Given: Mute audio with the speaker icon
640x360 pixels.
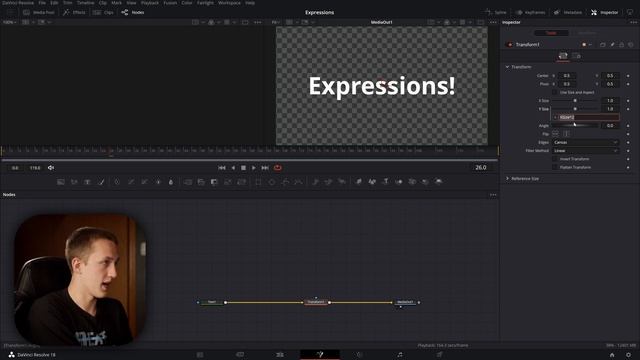Looking at the screenshot, I should click(51, 168).
